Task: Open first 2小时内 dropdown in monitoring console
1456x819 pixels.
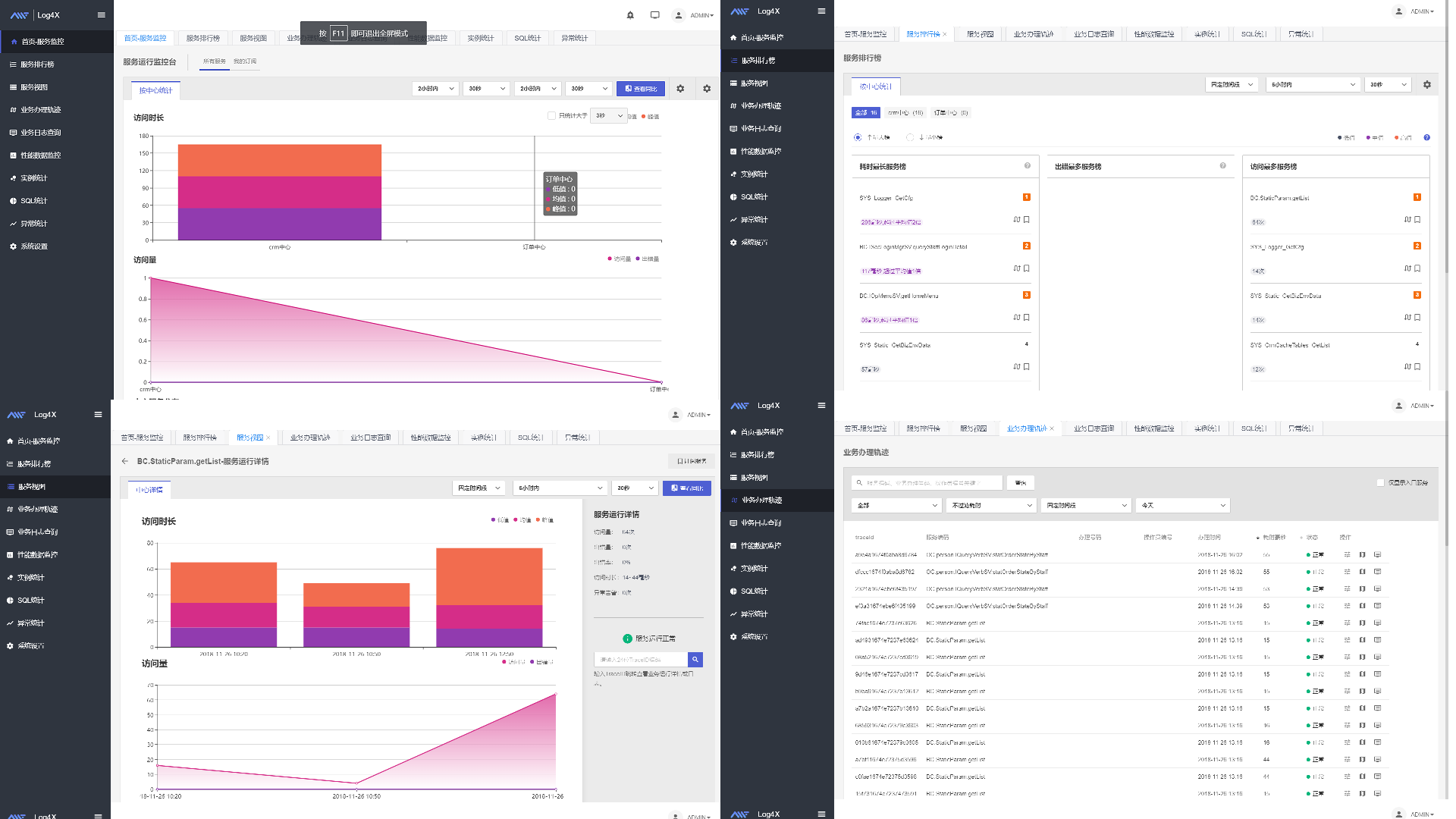Action: 435,89
